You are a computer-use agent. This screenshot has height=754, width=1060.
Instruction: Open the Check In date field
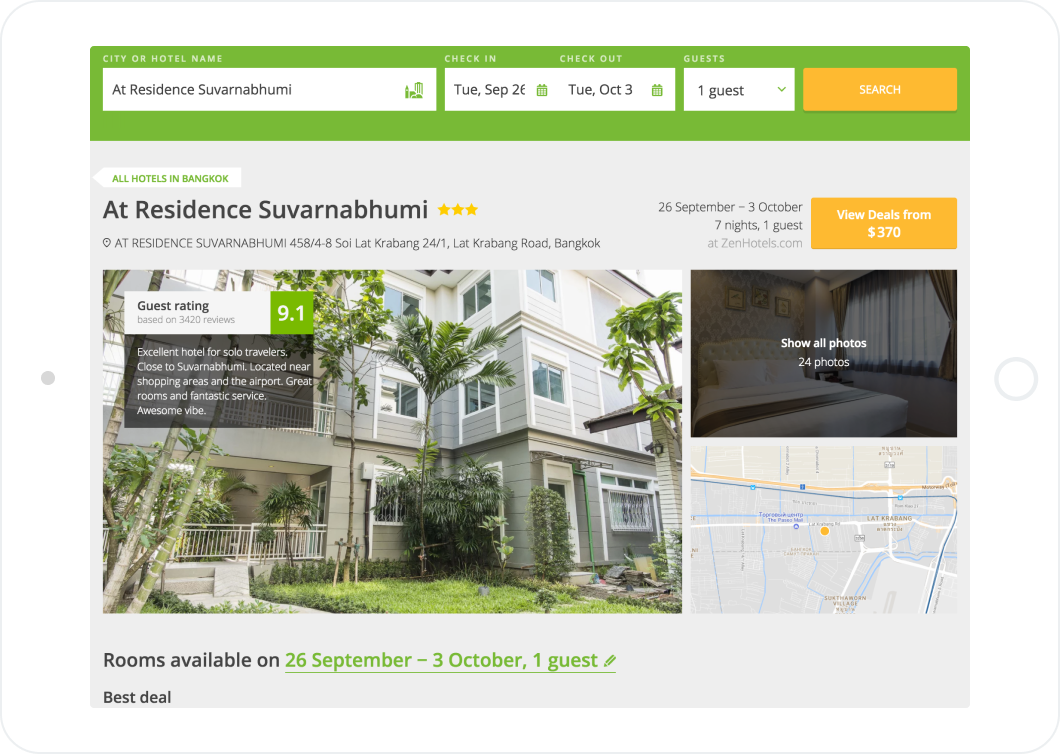[490, 90]
